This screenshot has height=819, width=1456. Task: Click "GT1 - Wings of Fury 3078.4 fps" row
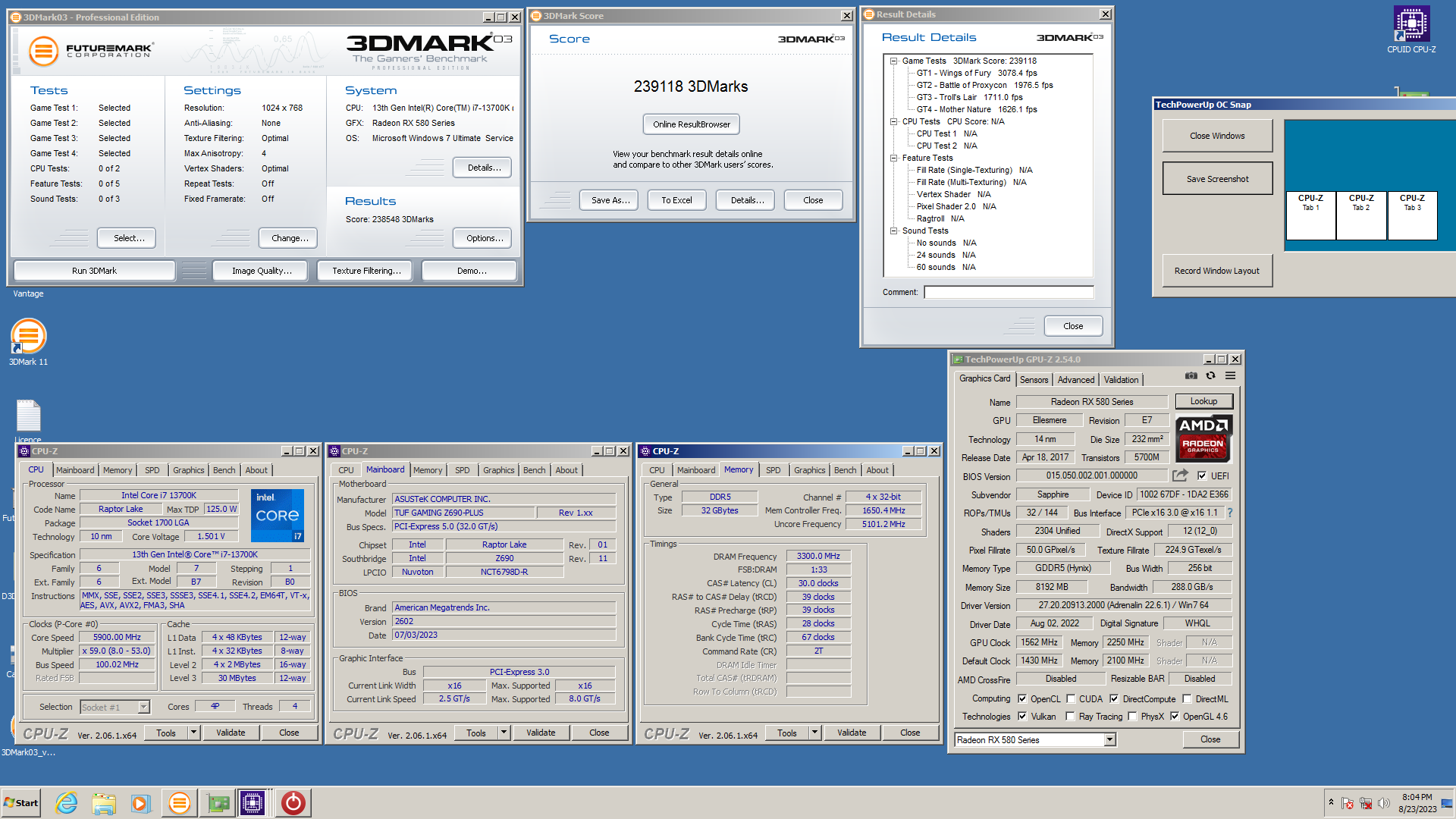point(977,73)
